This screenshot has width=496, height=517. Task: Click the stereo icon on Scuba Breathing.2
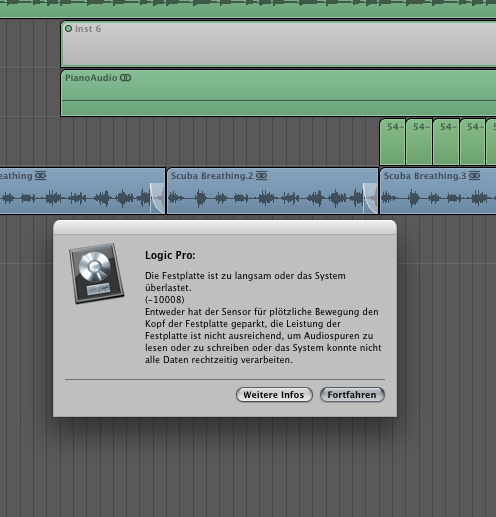coord(261,176)
